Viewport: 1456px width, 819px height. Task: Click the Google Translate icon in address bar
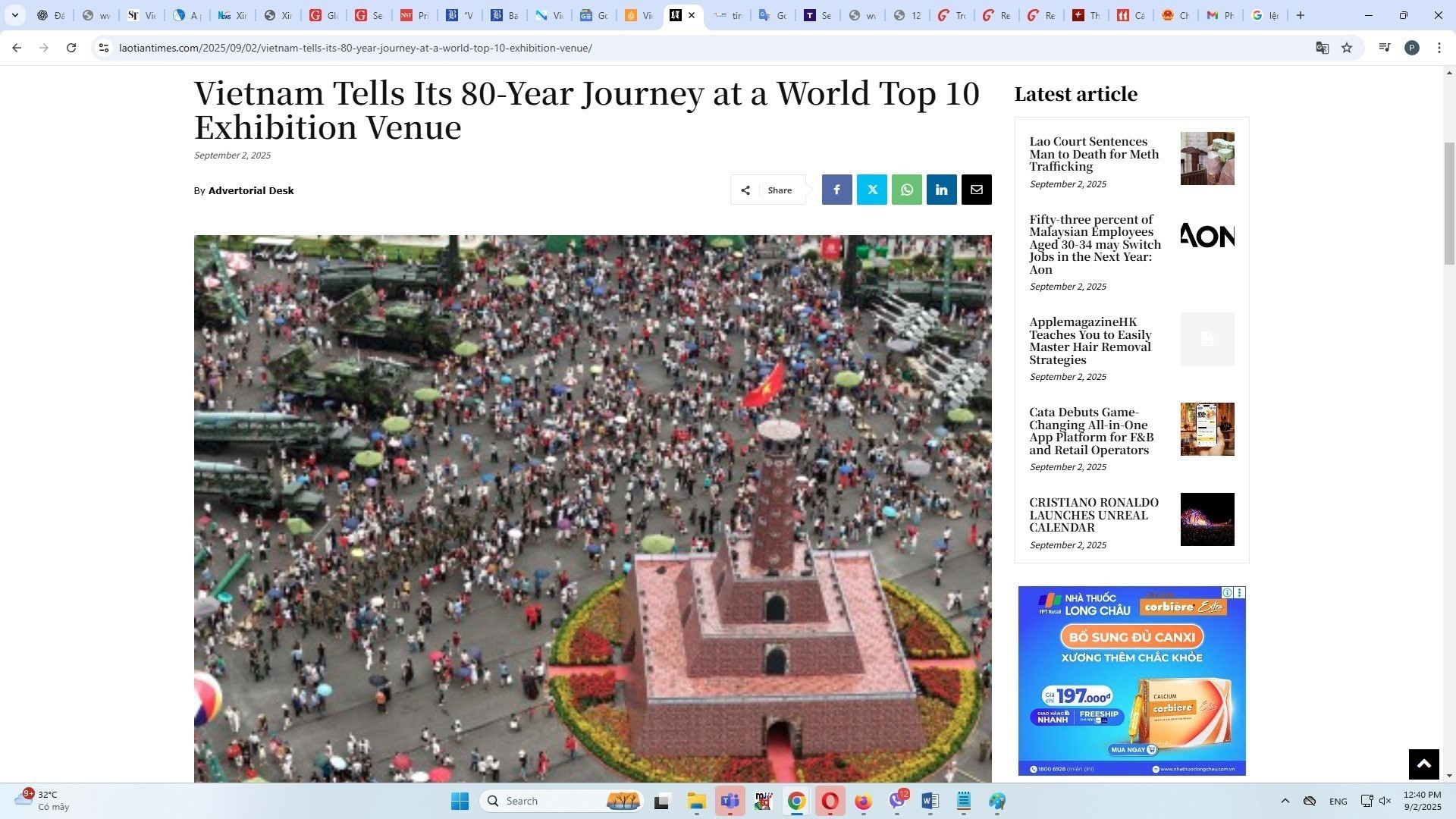[1323, 48]
